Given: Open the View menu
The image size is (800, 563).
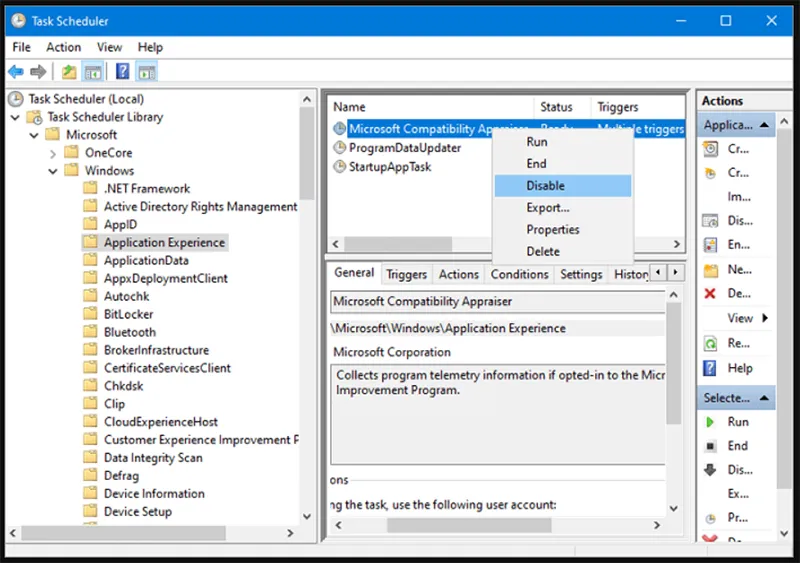Looking at the screenshot, I should pos(109,47).
